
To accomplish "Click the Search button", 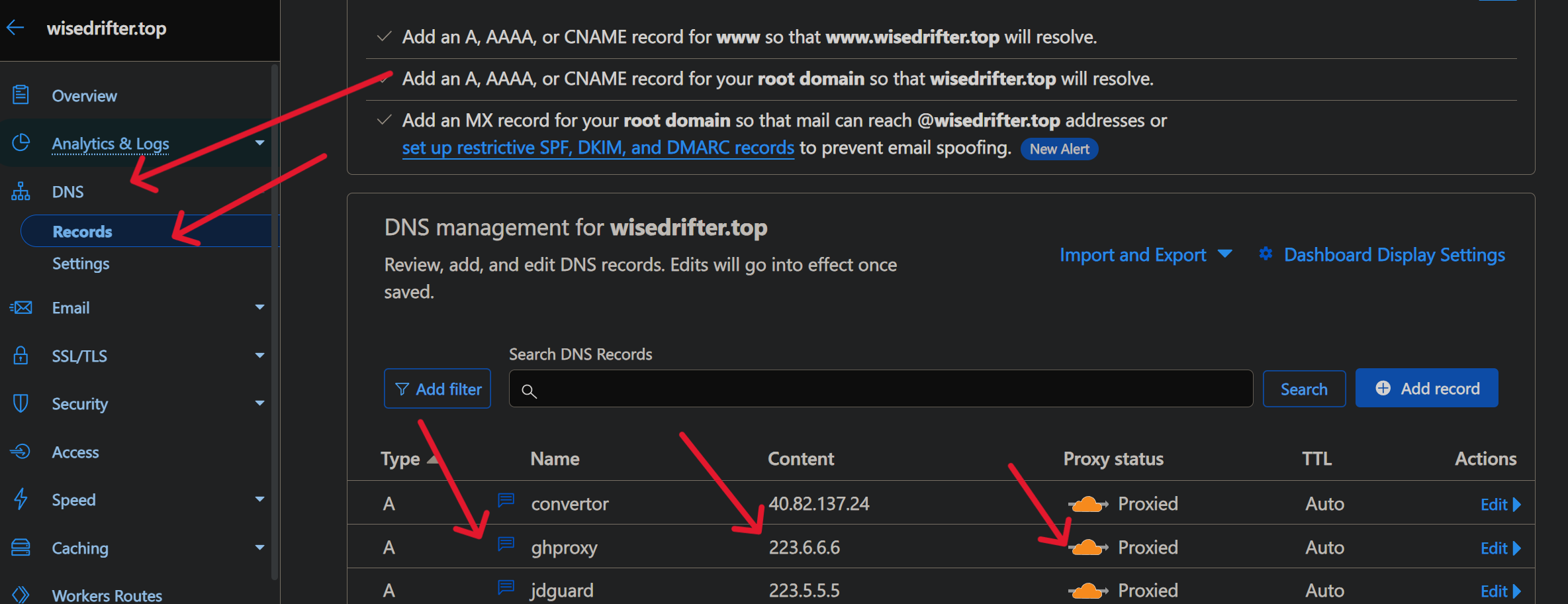I will (x=1304, y=389).
